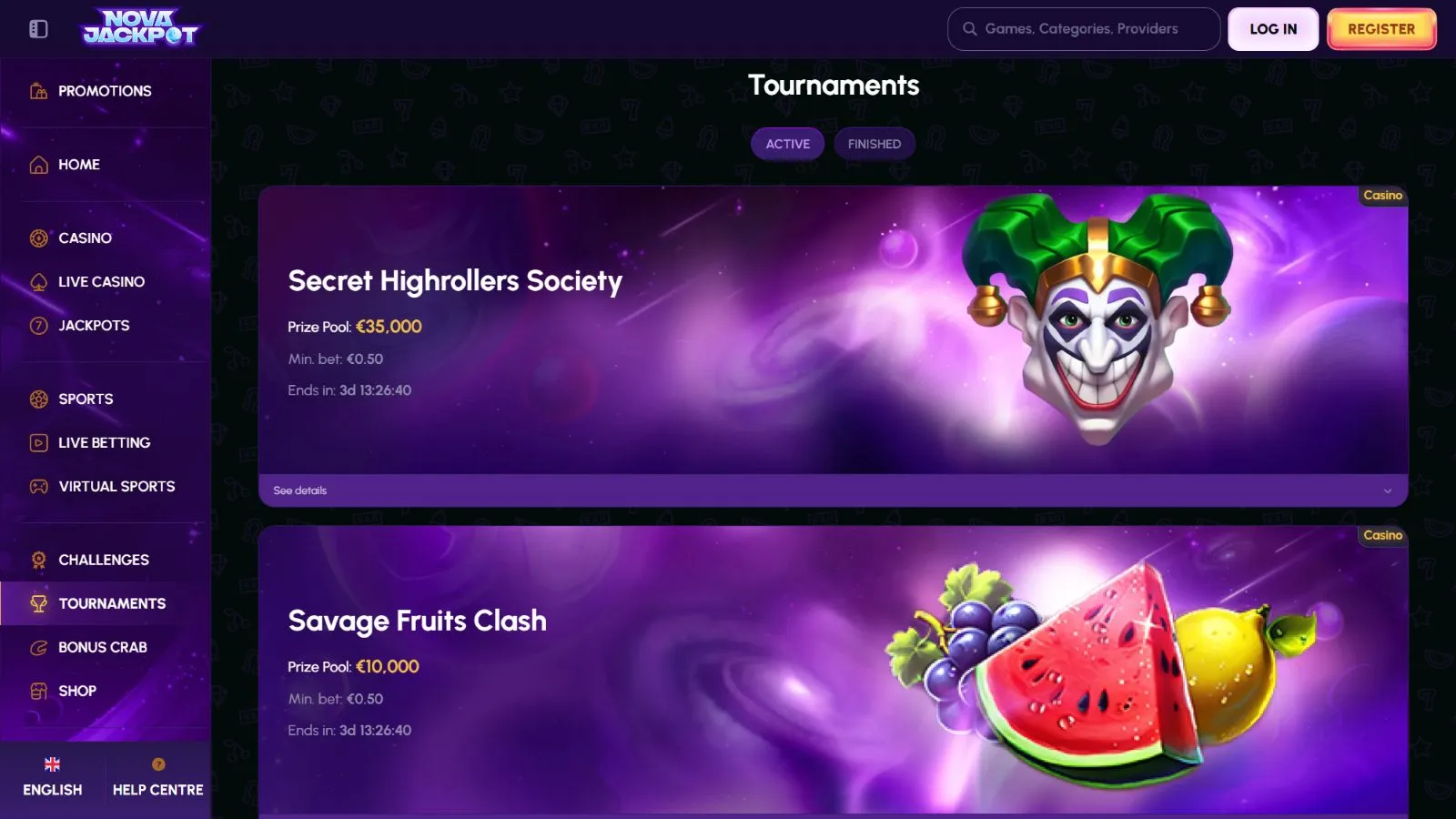
Task: Switch to Finished tournaments filter
Action: click(x=875, y=144)
